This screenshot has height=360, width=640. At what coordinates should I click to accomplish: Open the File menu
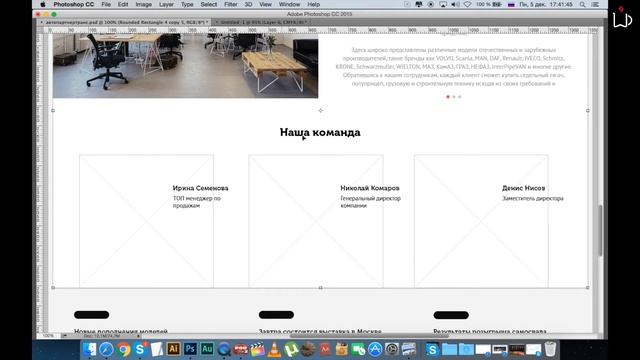[106, 4]
